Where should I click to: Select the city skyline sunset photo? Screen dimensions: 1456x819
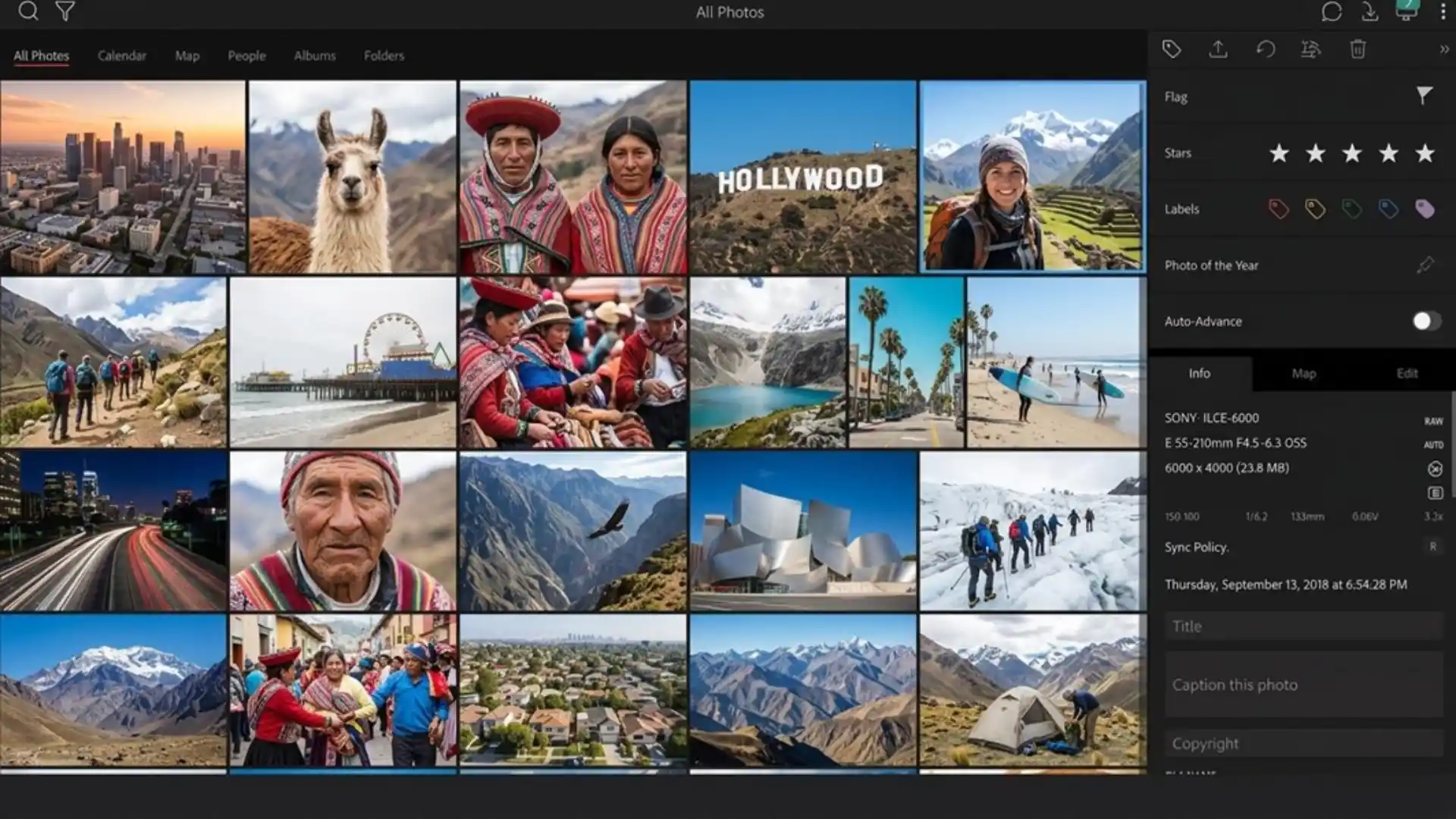coord(123,177)
